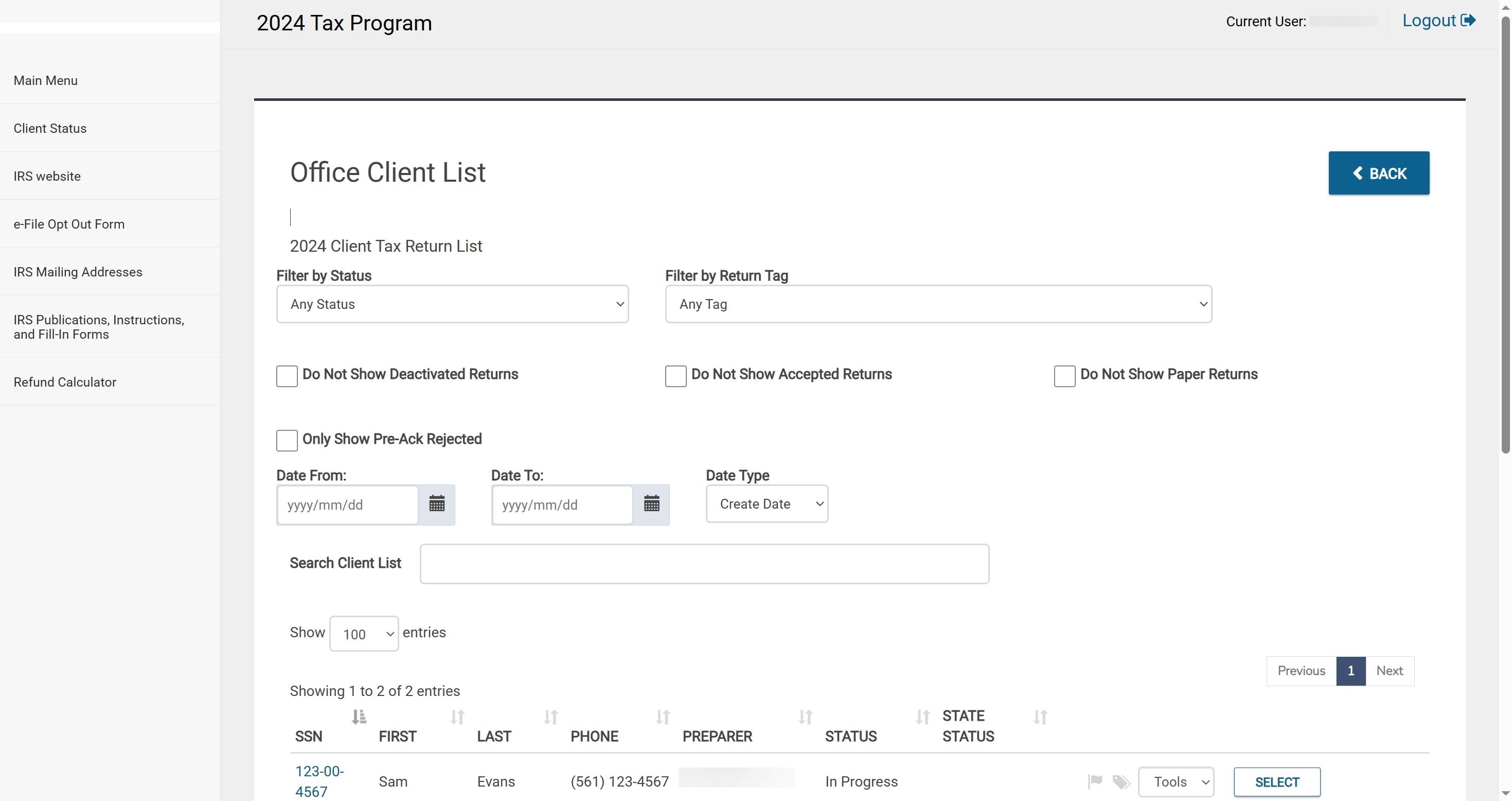Screen dimensions: 1512x801
Task: Click the PREPARER column header
Action: [x=717, y=737]
